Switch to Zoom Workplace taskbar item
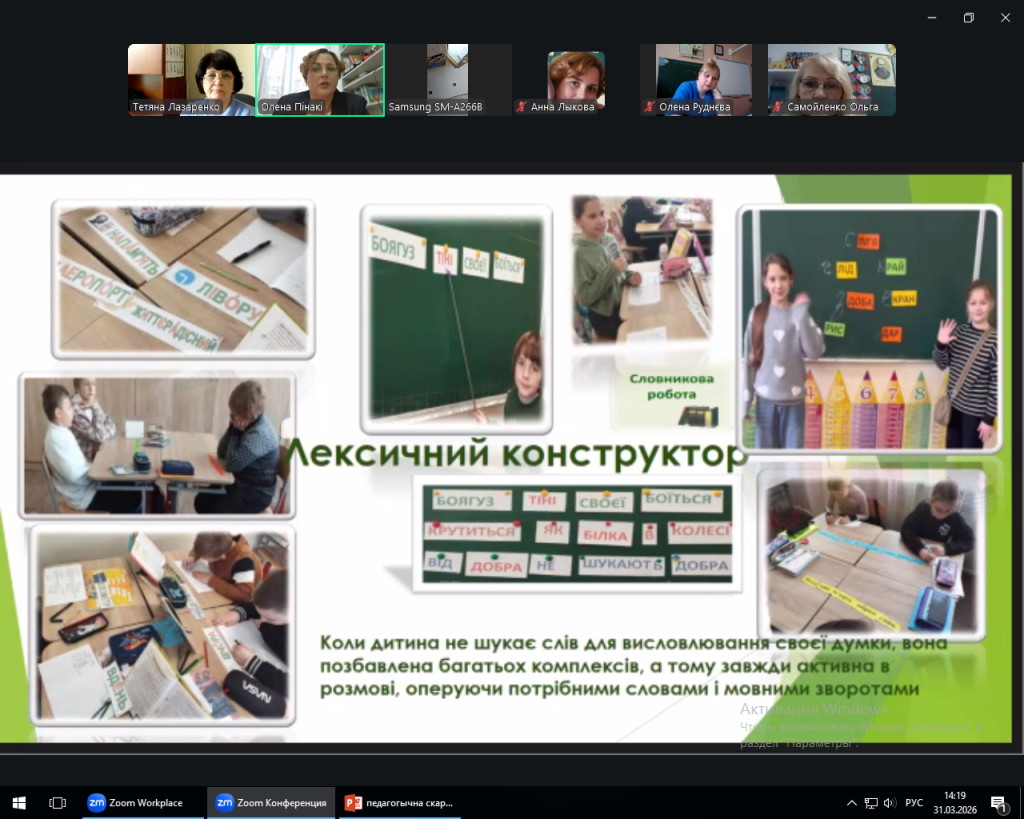Viewport: 1024px width, 819px height. [x=136, y=802]
